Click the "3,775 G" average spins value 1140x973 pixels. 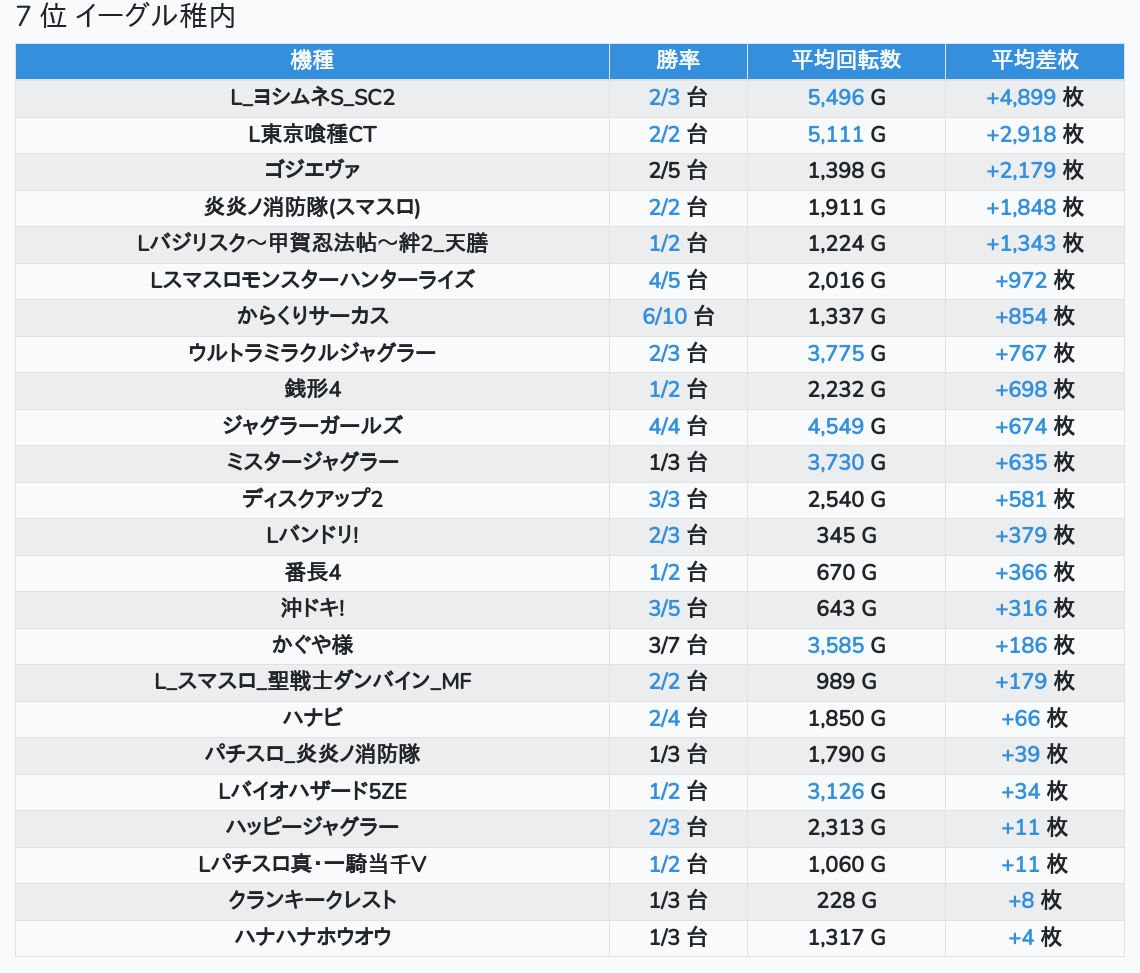[x=846, y=353]
